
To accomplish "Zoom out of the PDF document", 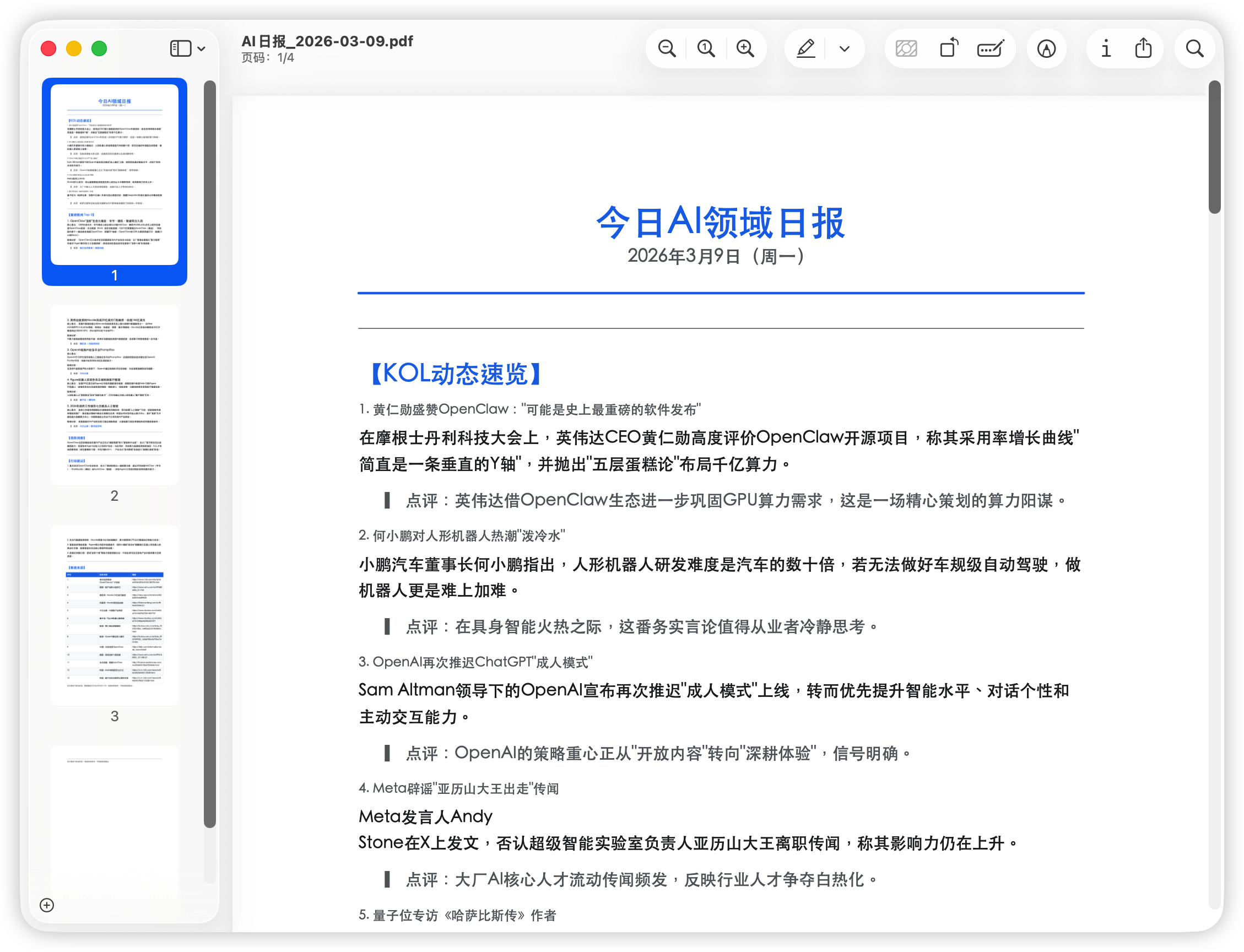I will pos(667,48).
